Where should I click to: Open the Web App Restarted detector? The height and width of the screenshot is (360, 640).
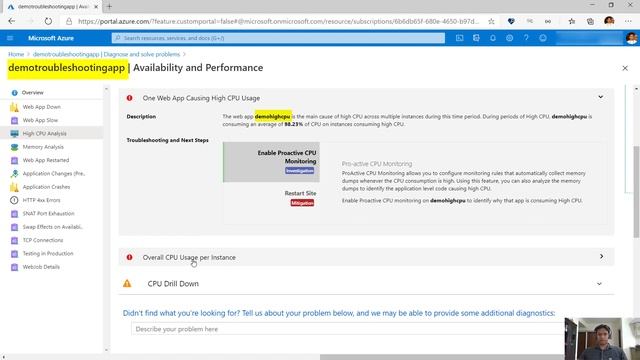point(46,160)
